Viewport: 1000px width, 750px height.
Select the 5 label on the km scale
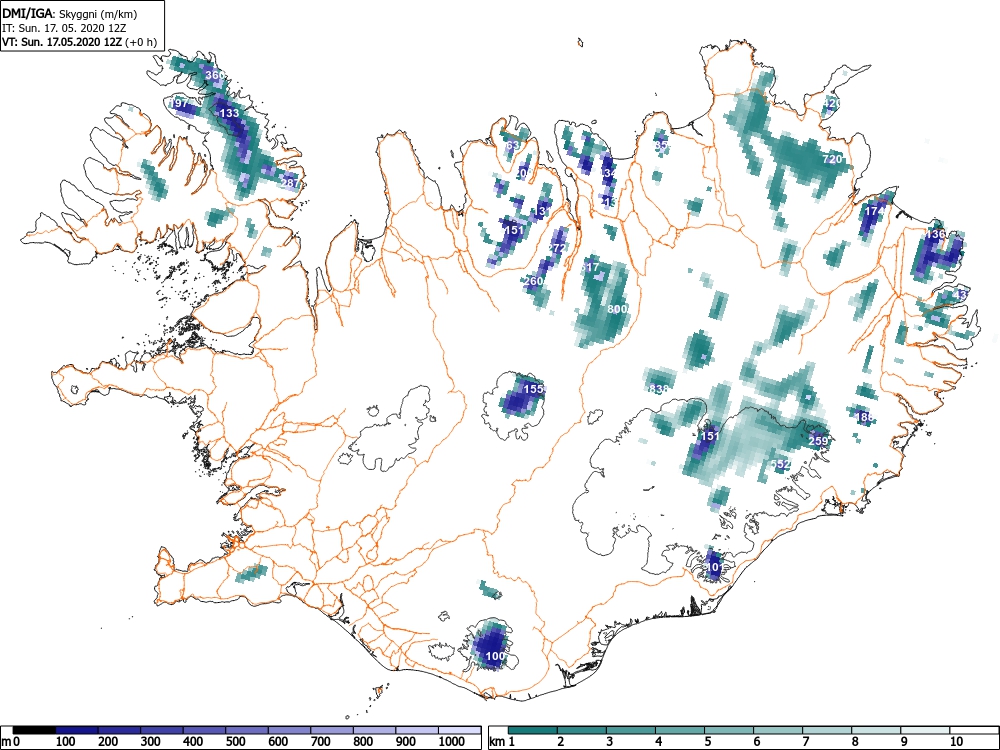pyautogui.click(x=708, y=741)
